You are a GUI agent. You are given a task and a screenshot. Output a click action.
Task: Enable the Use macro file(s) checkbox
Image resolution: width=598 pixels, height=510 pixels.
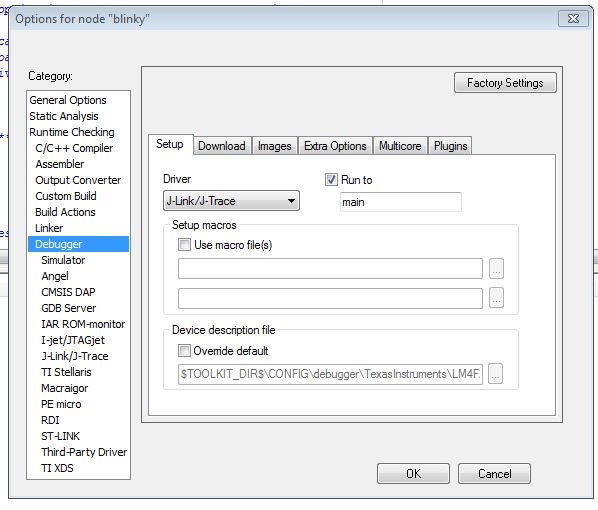coord(184,245)
